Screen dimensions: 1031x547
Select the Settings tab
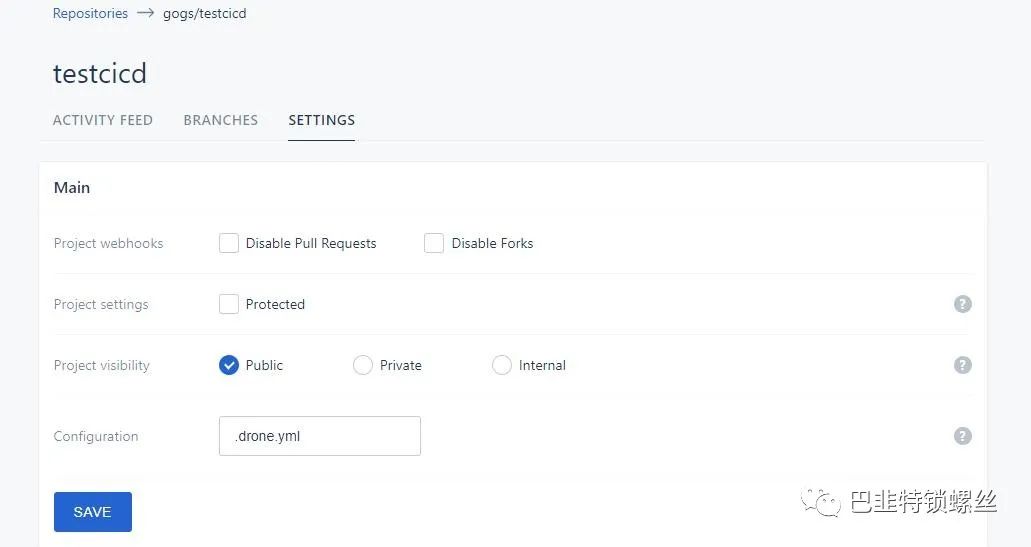pos(322,120)
